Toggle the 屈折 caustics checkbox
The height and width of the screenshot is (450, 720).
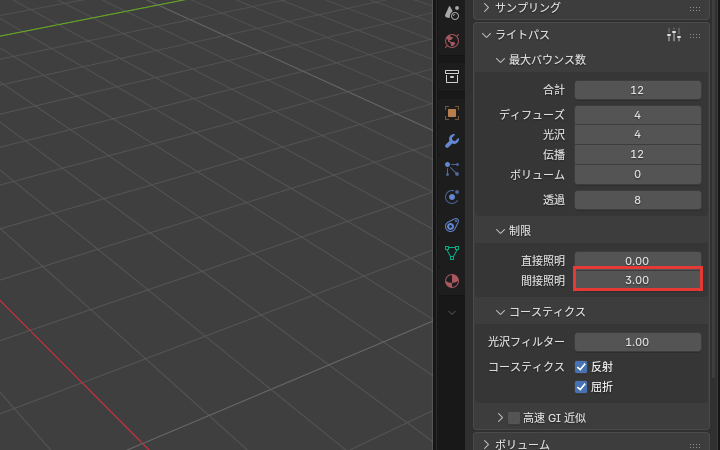(x=581, y=387)
